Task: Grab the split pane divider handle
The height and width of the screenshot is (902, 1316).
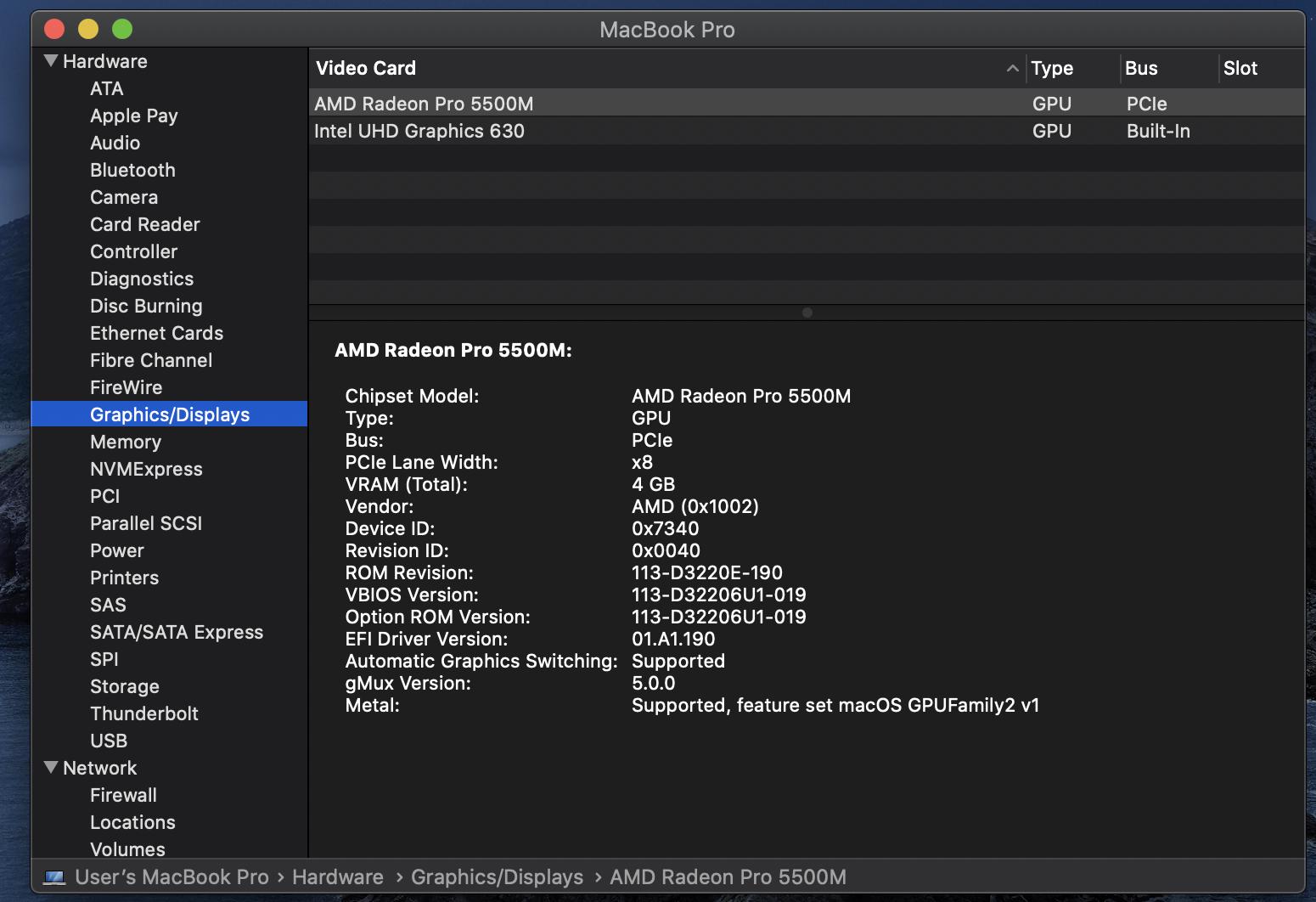Action: tap(807, 313)
